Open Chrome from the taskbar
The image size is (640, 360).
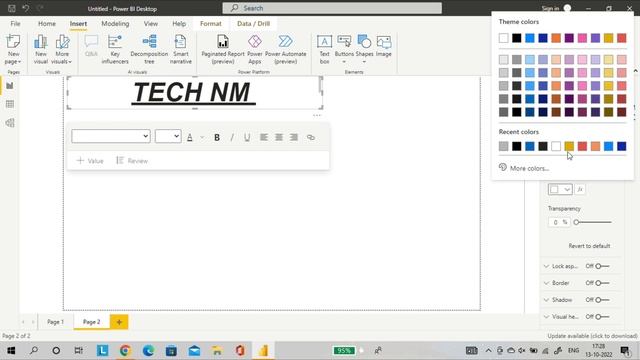coord(125,350)
